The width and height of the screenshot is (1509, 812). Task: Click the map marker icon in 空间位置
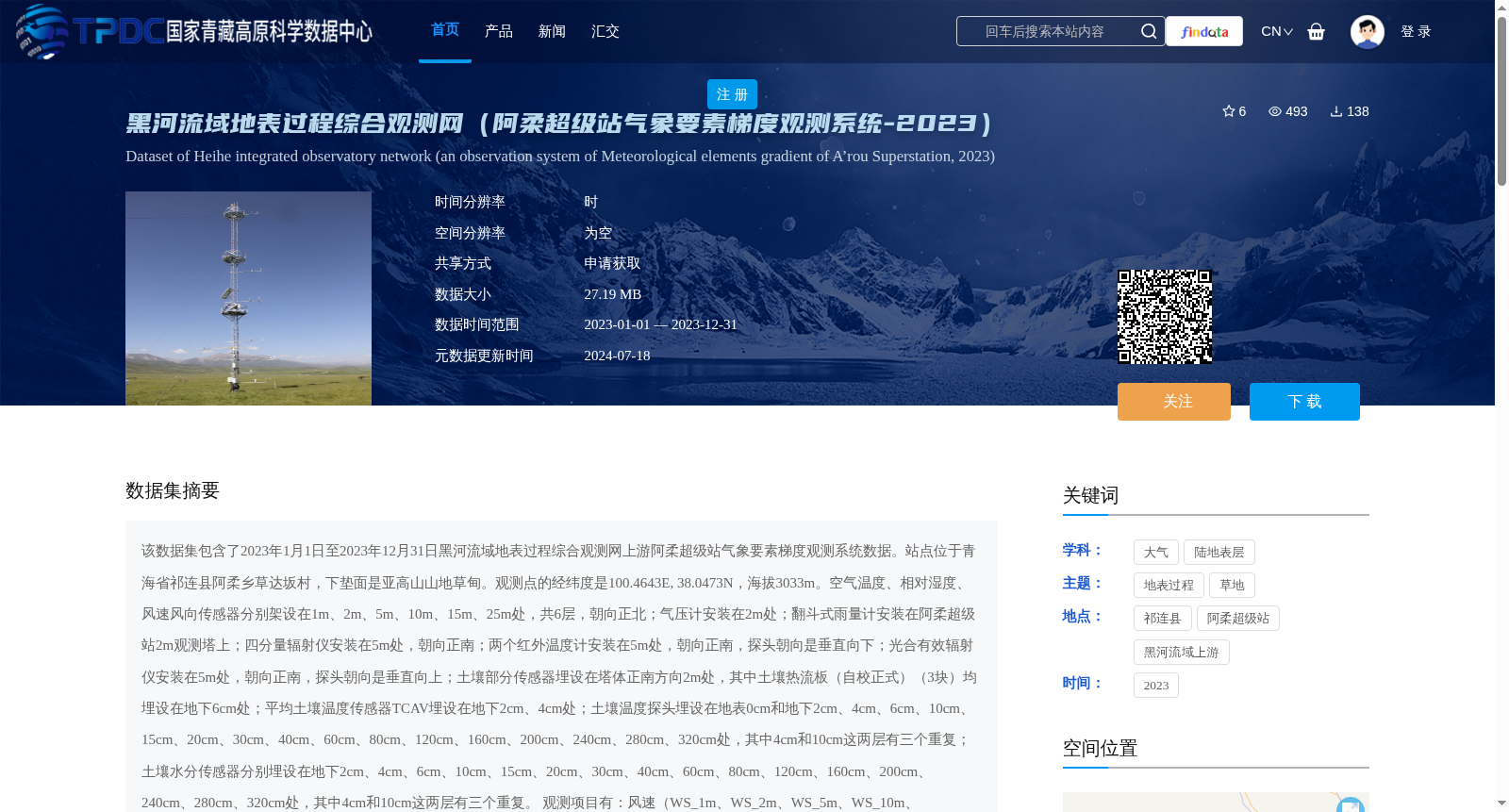point(1351,805)
